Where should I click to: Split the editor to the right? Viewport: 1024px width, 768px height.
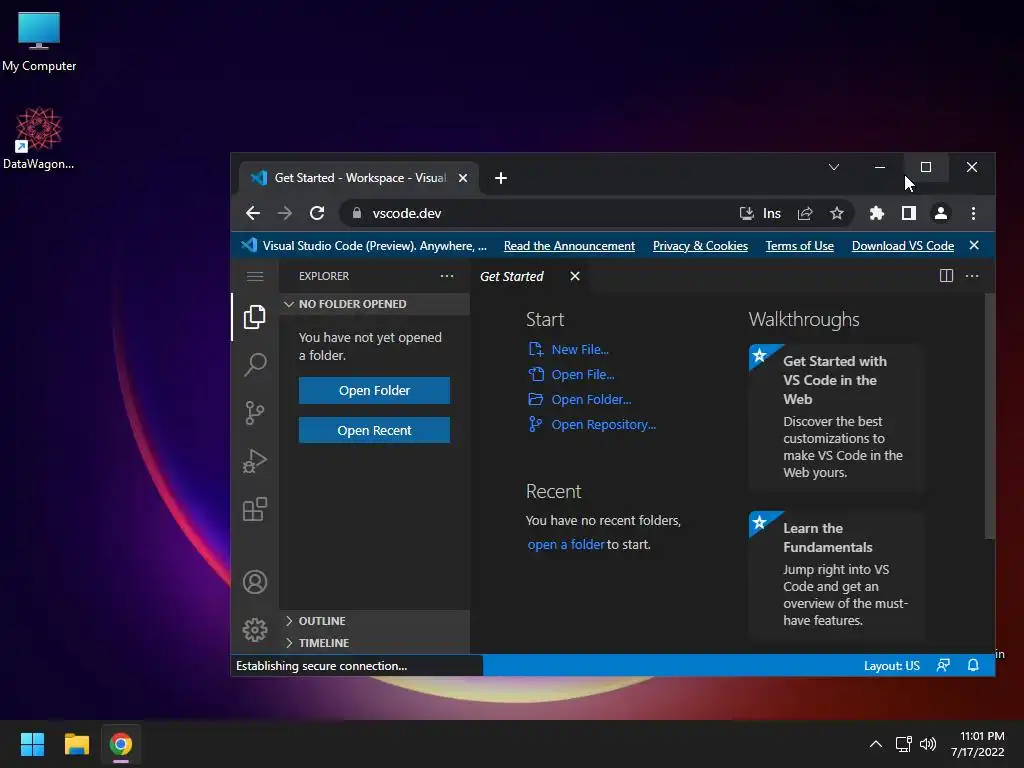(946, 276)
